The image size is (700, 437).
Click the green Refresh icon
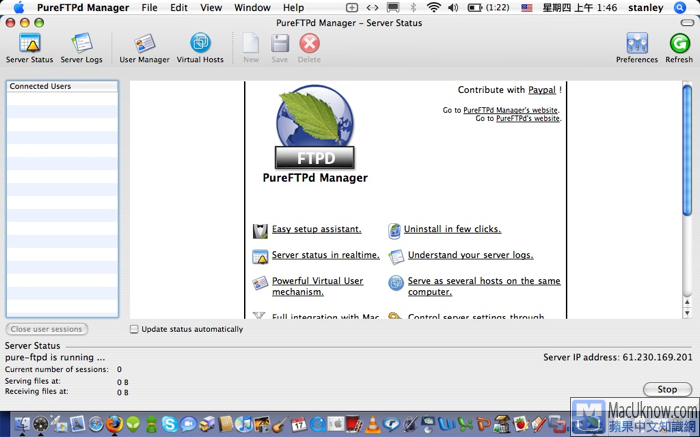pyautogui.click(x=679, y=44)
